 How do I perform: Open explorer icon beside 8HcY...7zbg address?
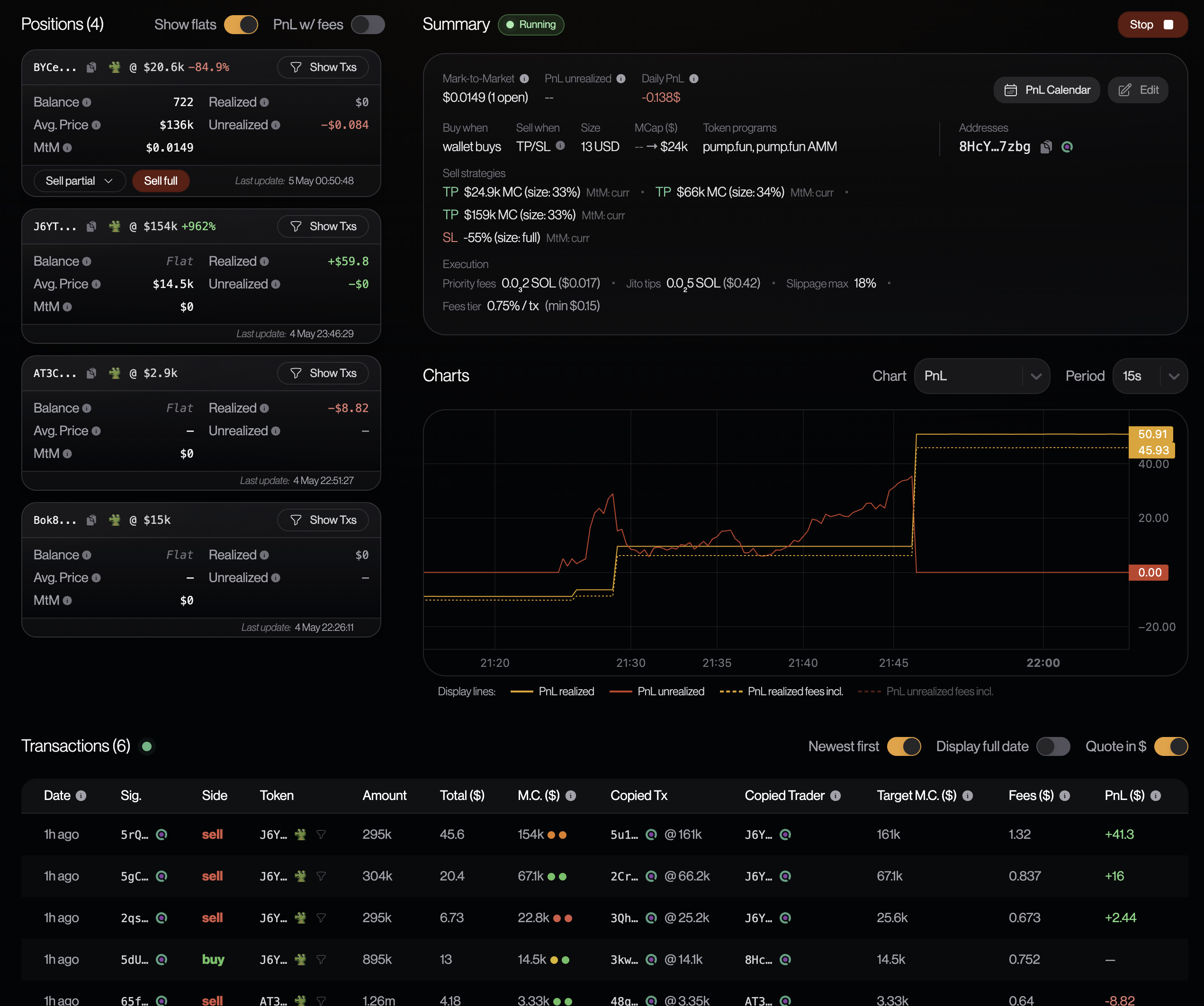click(x=1067, y=147)
